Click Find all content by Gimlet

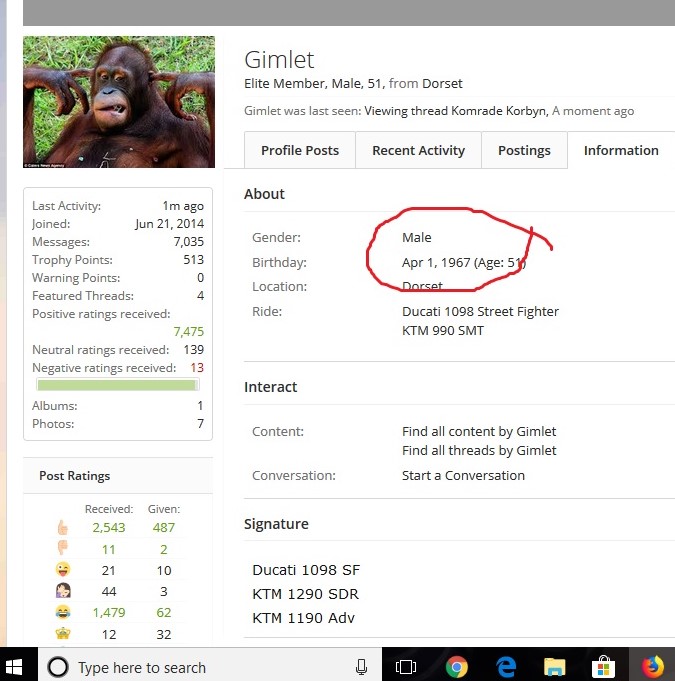(x=479, y=431)
